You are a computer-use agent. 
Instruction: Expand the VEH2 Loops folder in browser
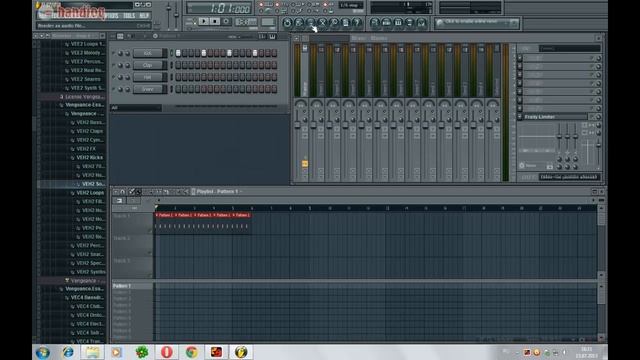point(89,193)
